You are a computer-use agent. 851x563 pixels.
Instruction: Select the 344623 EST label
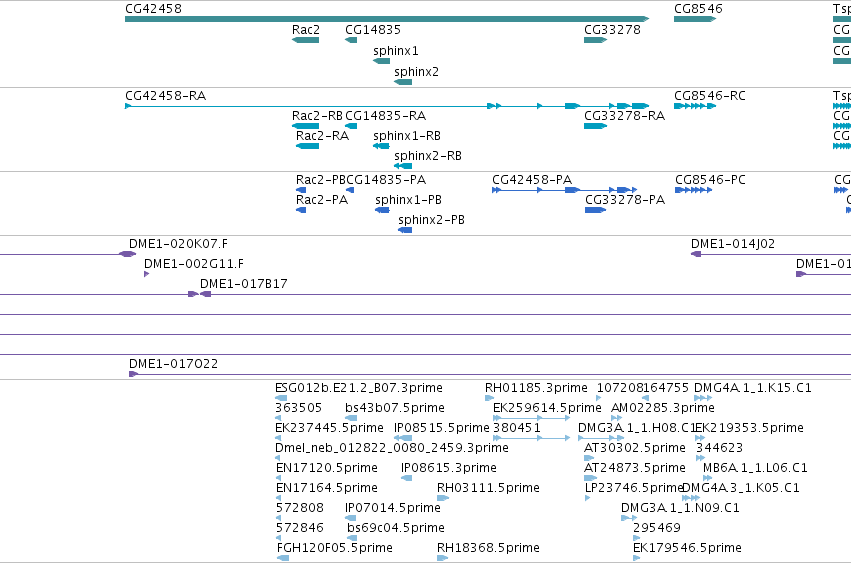coord(720,448)
